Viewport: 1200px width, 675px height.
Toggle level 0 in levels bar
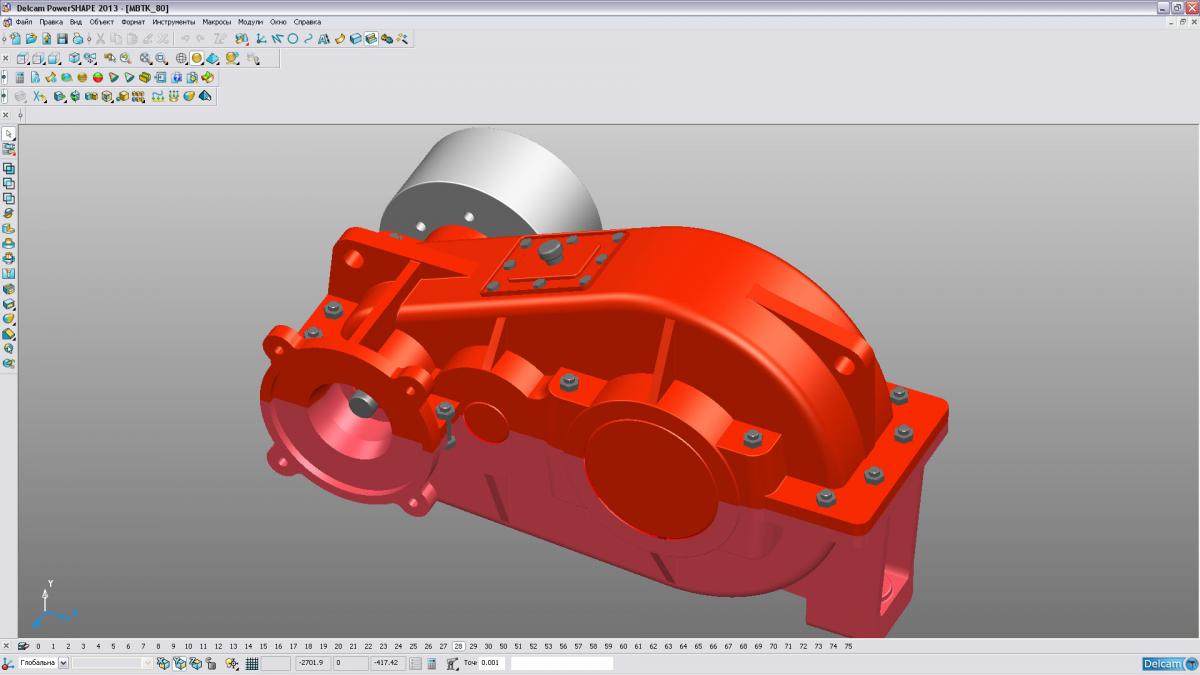click(x=38, y=646)
